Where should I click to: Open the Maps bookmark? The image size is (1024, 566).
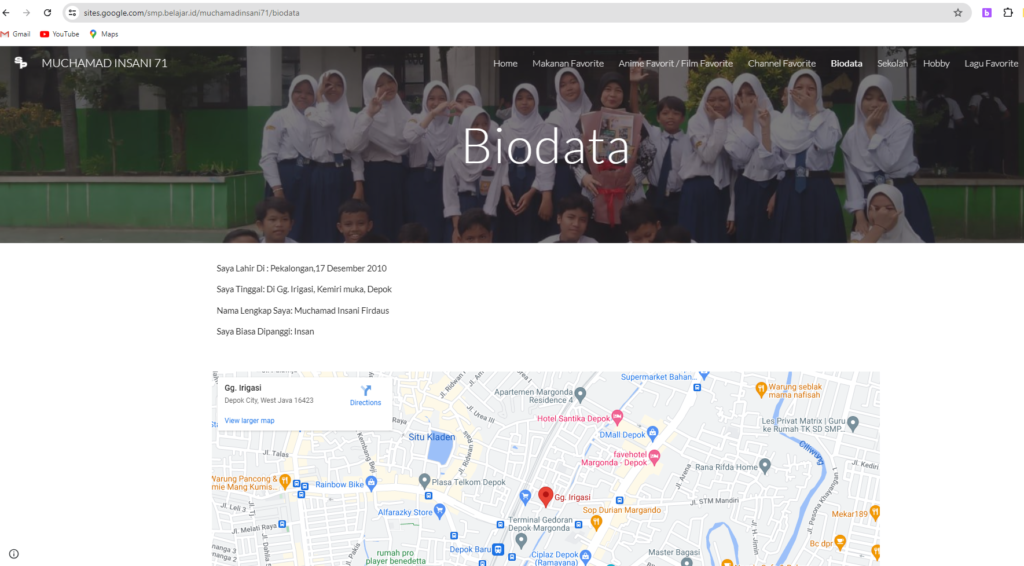tap(103, 34)
